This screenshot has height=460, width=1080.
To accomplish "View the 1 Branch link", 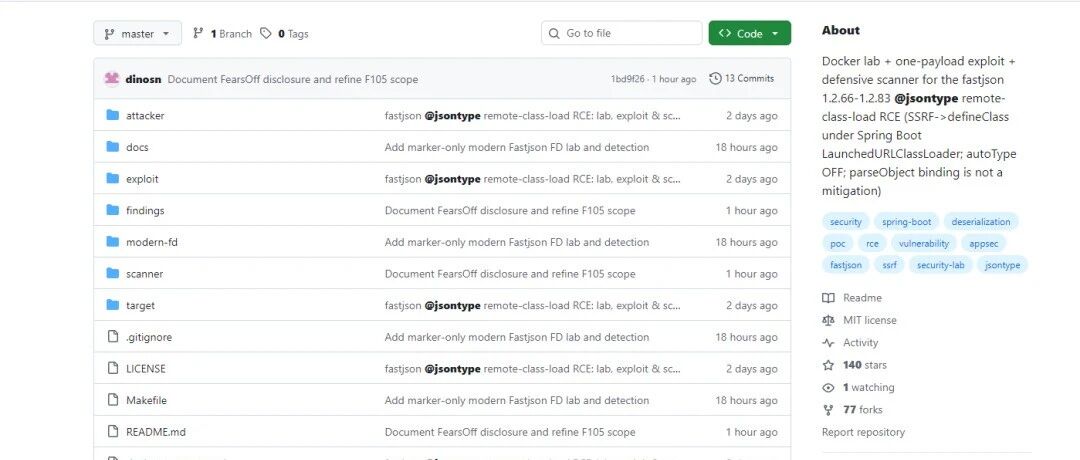I will coord(222,34).
